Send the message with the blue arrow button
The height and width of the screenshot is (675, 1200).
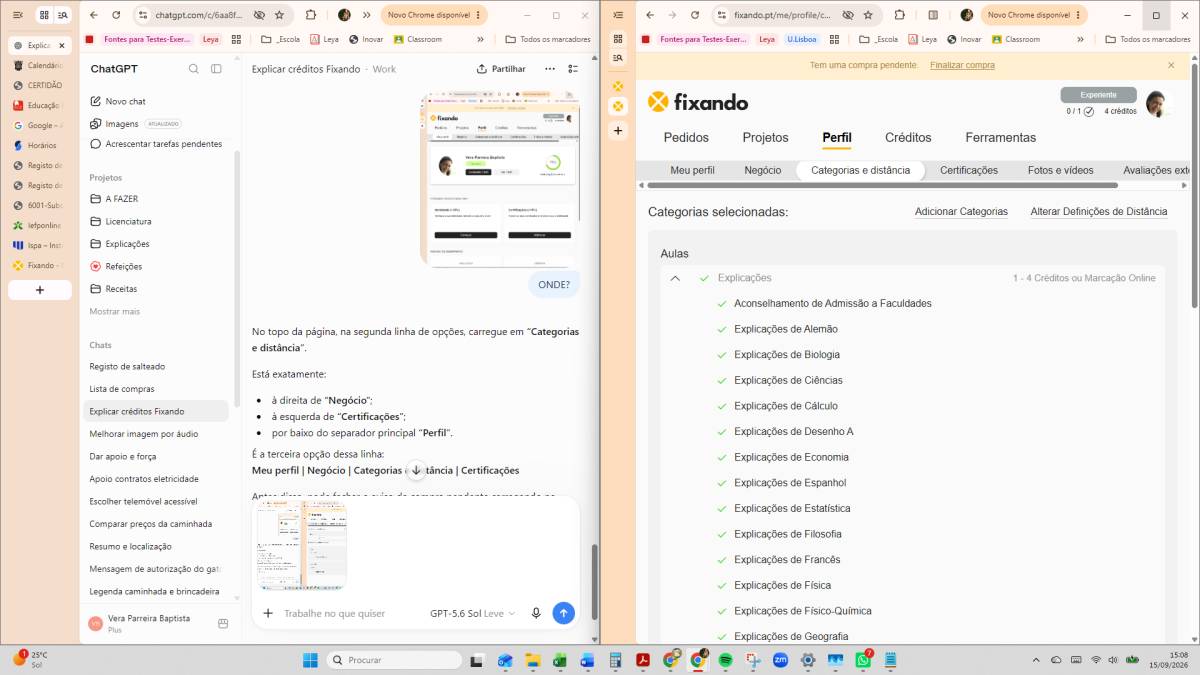pyautogui.click(x=564, y=613)
